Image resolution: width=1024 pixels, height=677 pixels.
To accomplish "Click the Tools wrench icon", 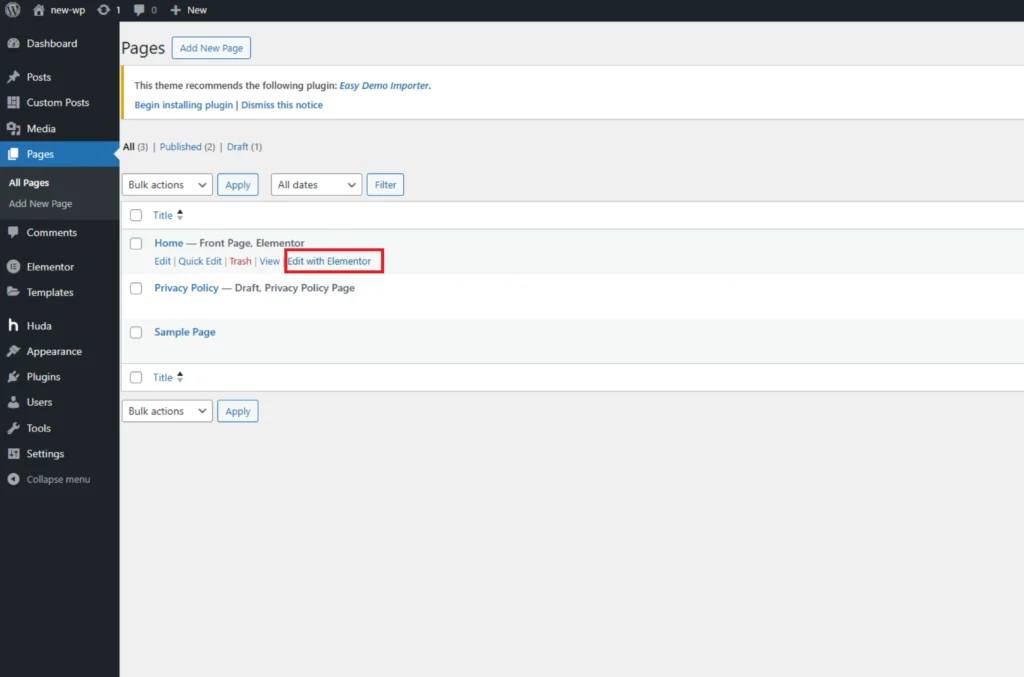I will coord(13,428).
